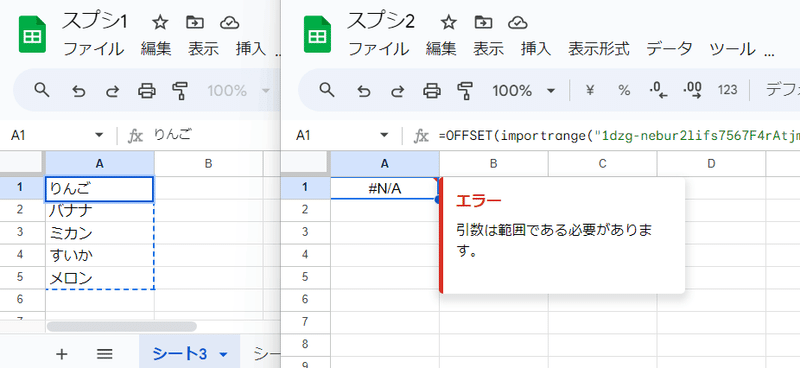Check cloud save status of スプシ1
The width and height of the screenshot is (800, 368).
[x=230, y=22]
